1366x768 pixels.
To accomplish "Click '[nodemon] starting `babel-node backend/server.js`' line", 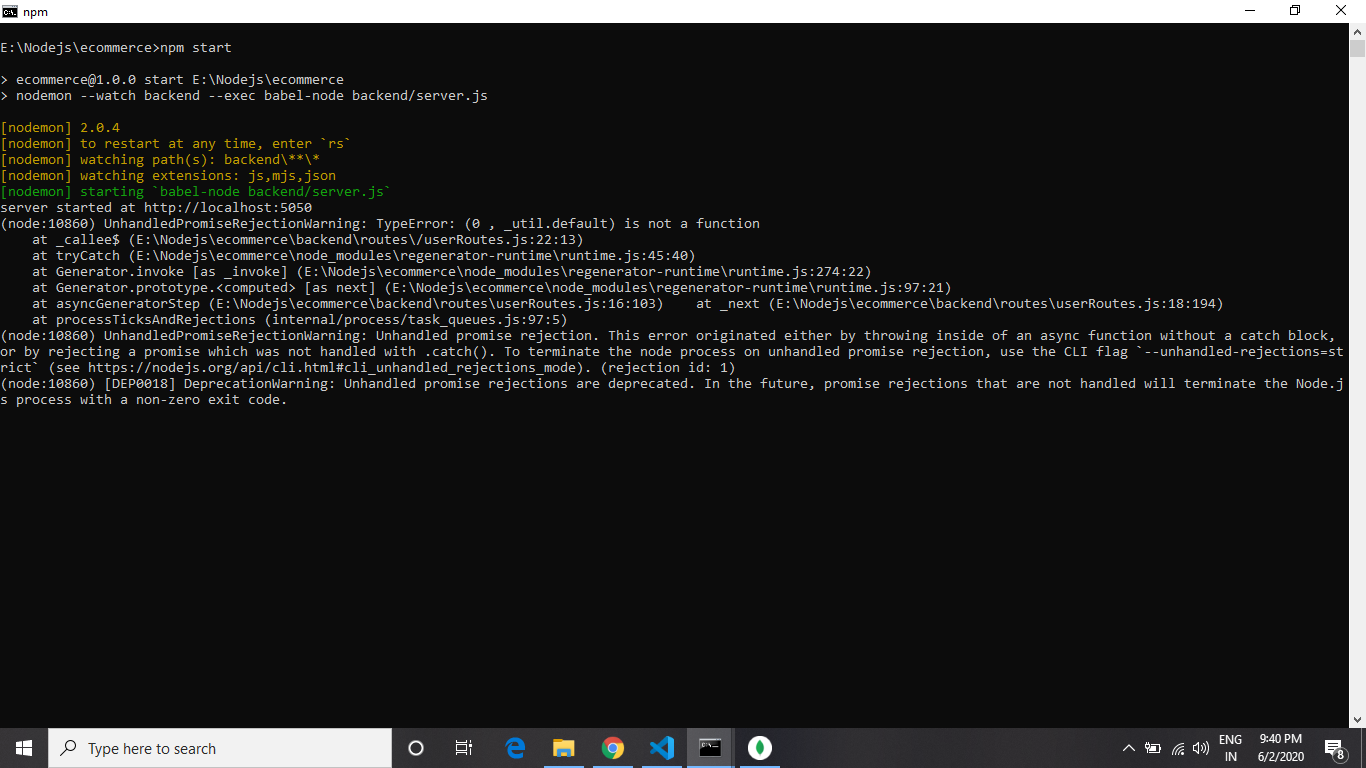I will click(196, 191).
